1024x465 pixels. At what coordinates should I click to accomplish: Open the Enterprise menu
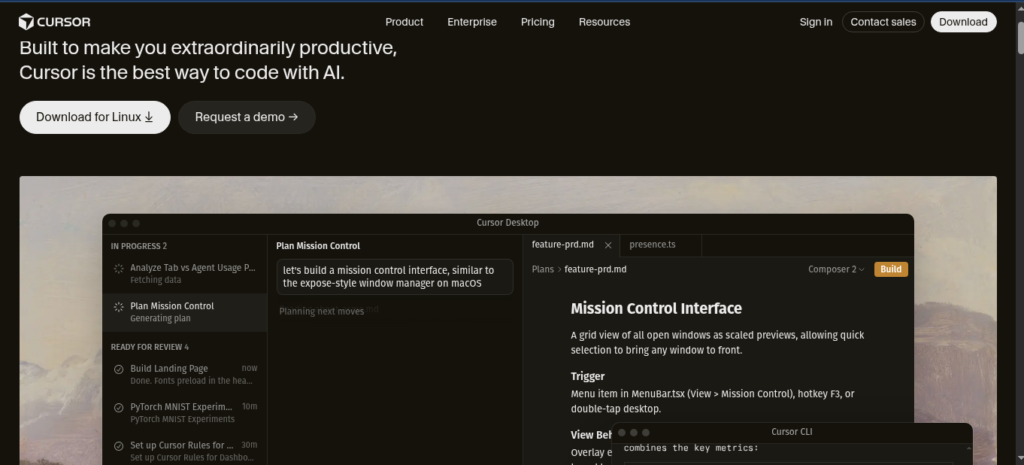click(472, 22)
